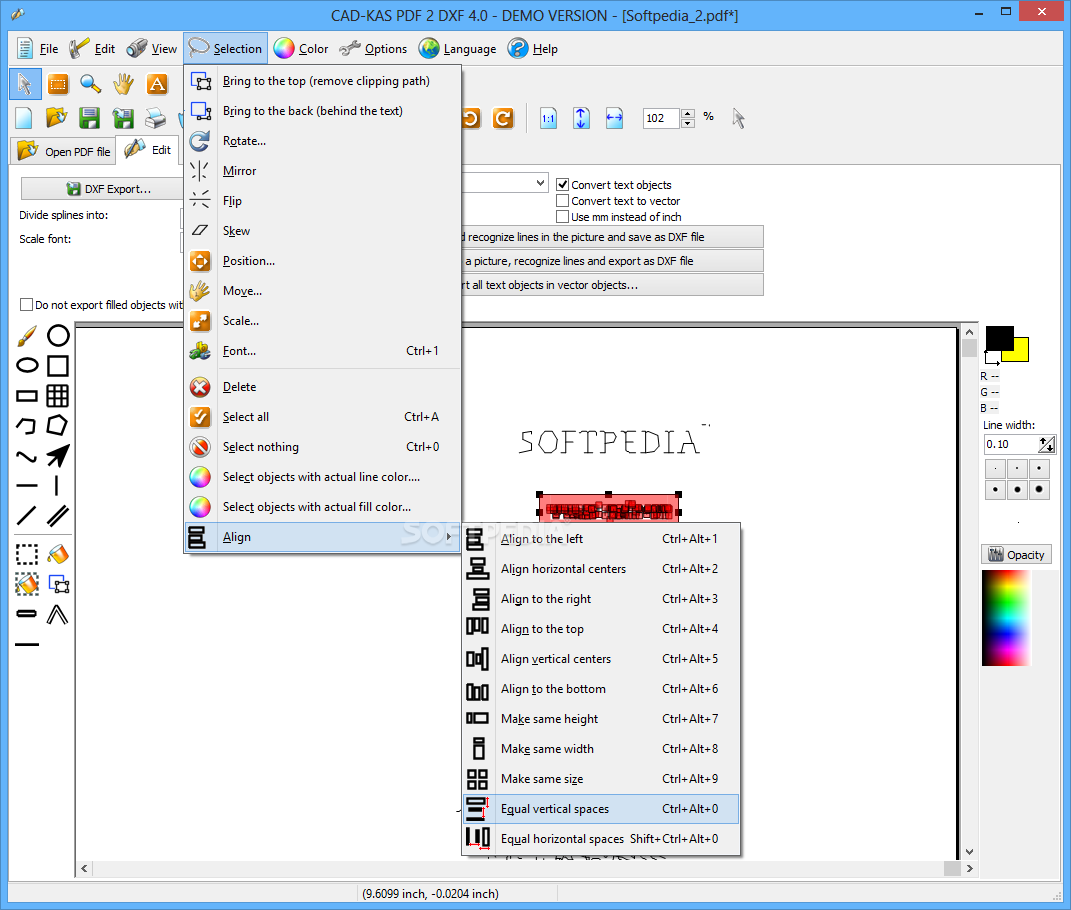This screenshot has height=910, width=1071.
Task: Select the paintbrush drawing tool
Action: coord(27,335)
